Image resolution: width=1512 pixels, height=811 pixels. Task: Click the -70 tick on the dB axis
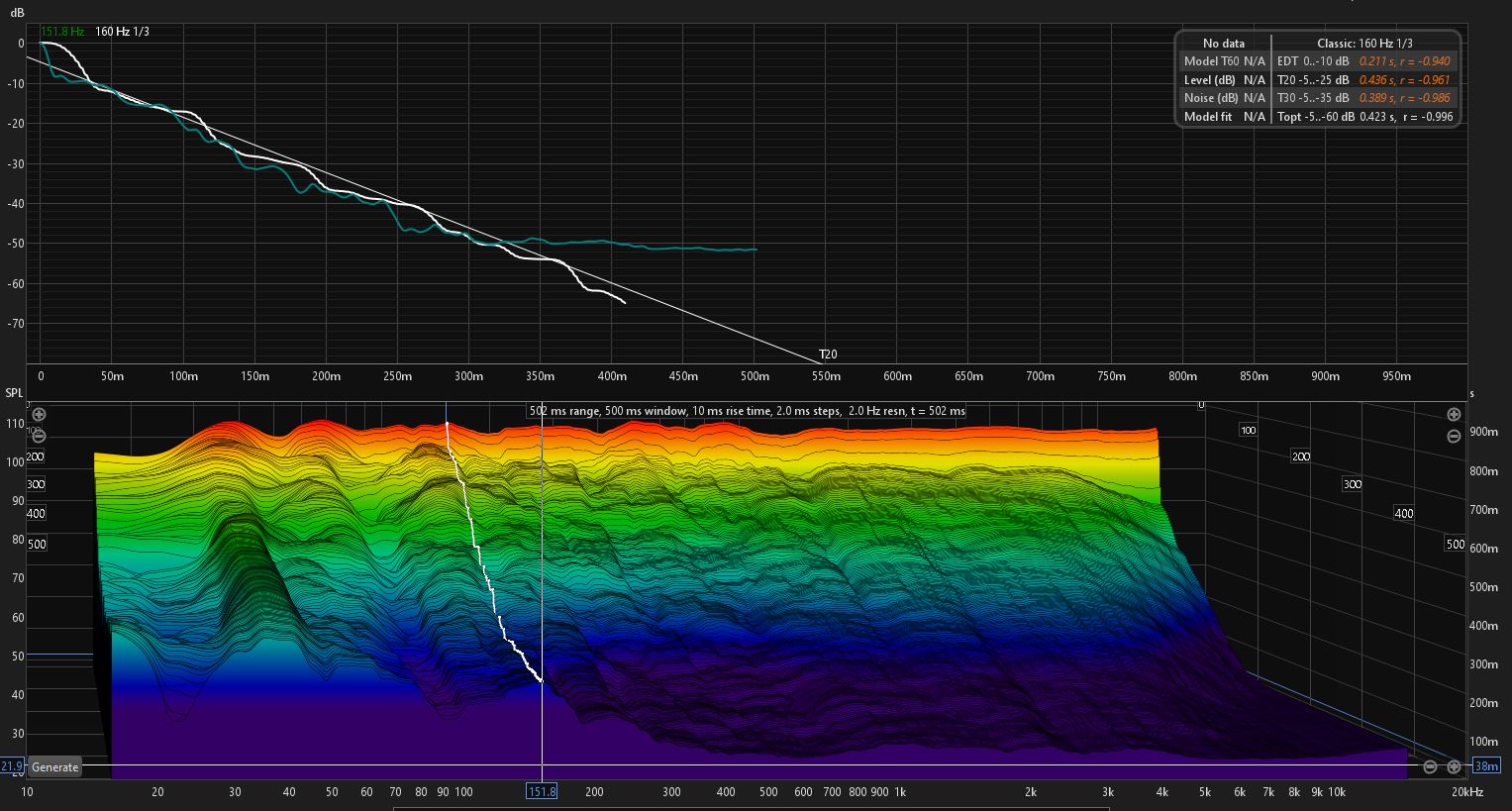pos(16,324)
